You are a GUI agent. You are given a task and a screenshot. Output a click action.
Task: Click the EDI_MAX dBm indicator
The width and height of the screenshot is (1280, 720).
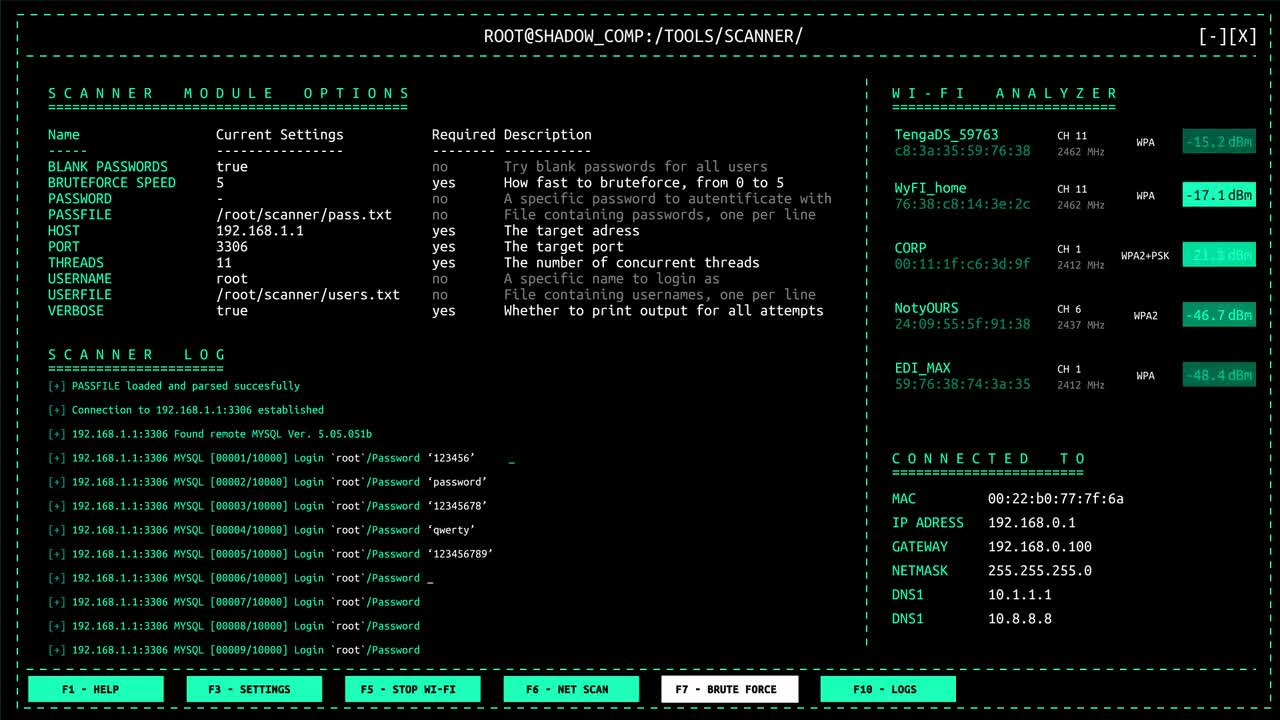click(x=1218, y=375)
